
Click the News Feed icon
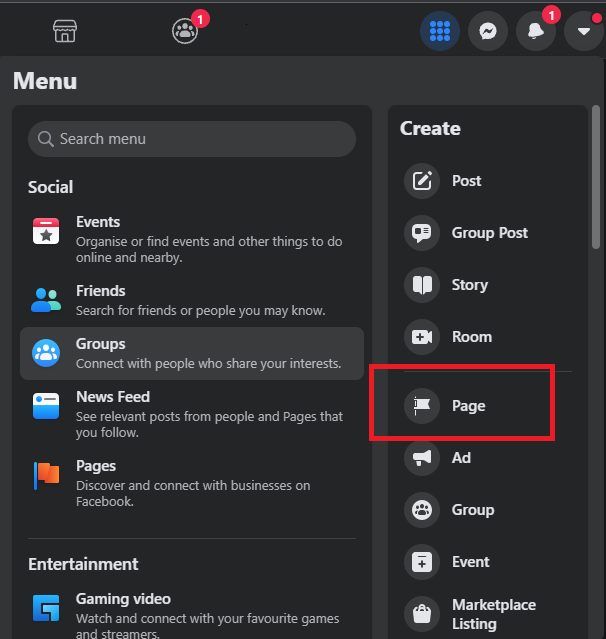[46, 406]
